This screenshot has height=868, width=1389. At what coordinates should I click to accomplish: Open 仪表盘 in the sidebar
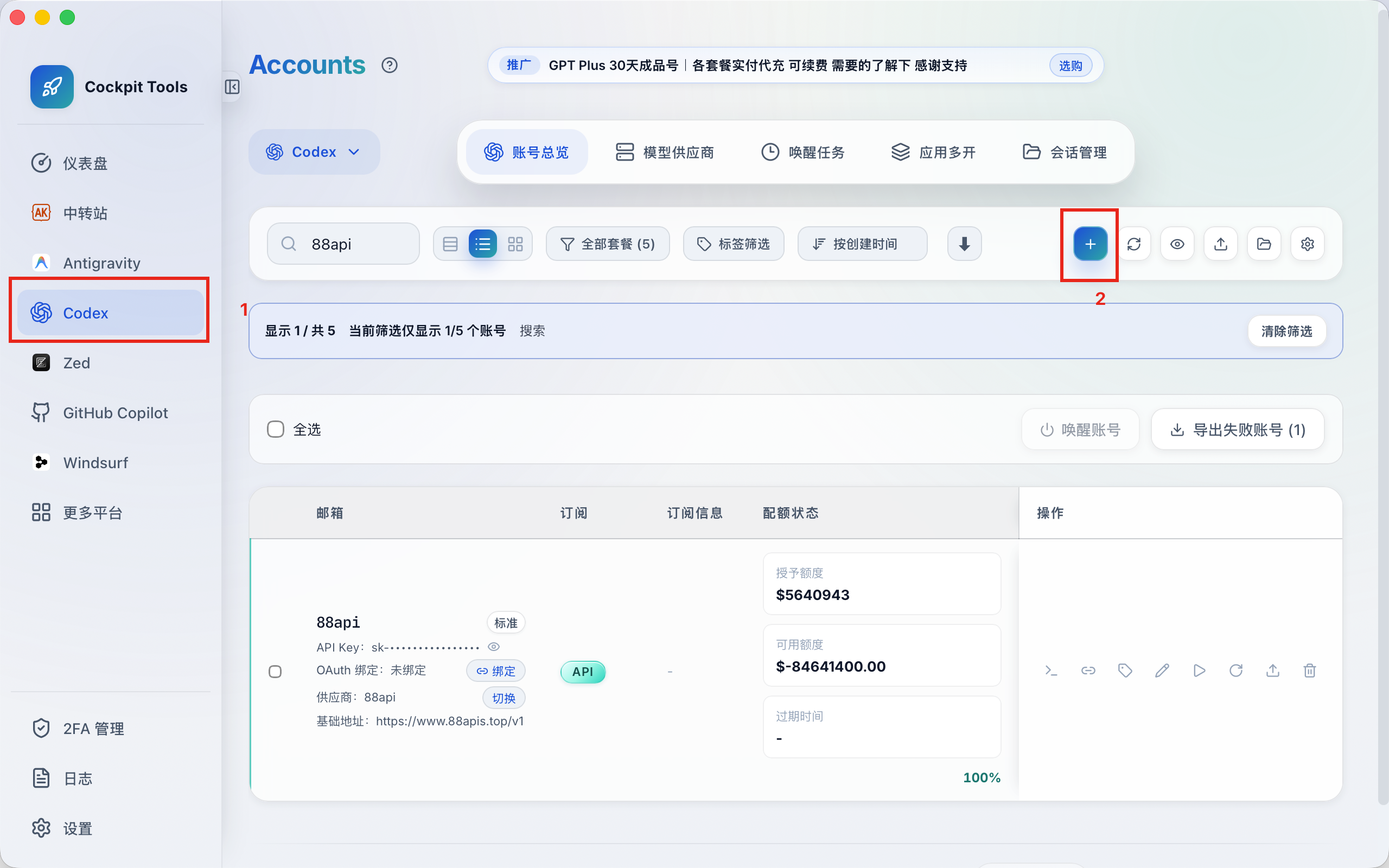110,163
